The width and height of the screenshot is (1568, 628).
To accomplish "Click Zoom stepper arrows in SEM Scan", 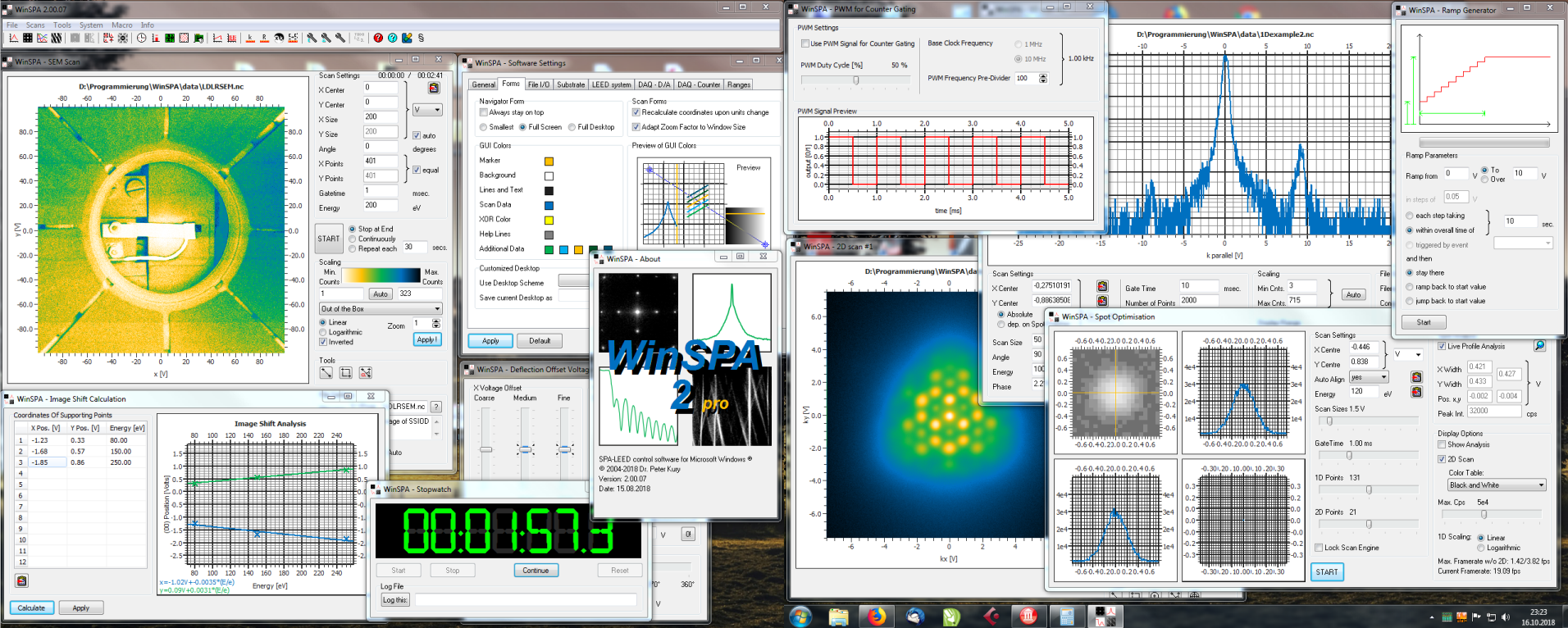I will pos(436,324).
